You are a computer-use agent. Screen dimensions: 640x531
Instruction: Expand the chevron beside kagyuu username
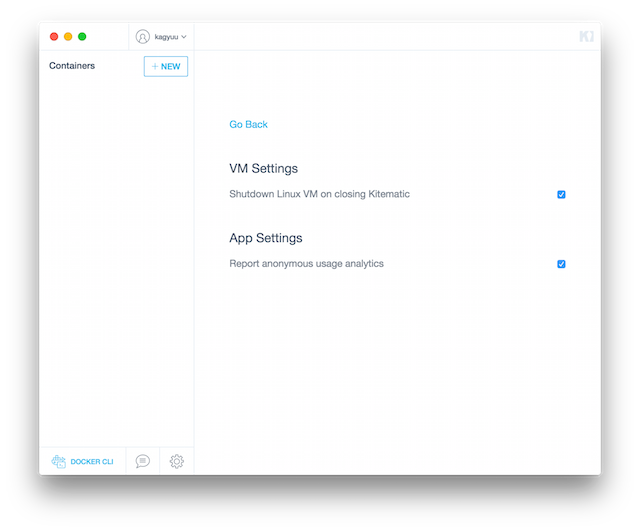(x=184, y=37)
